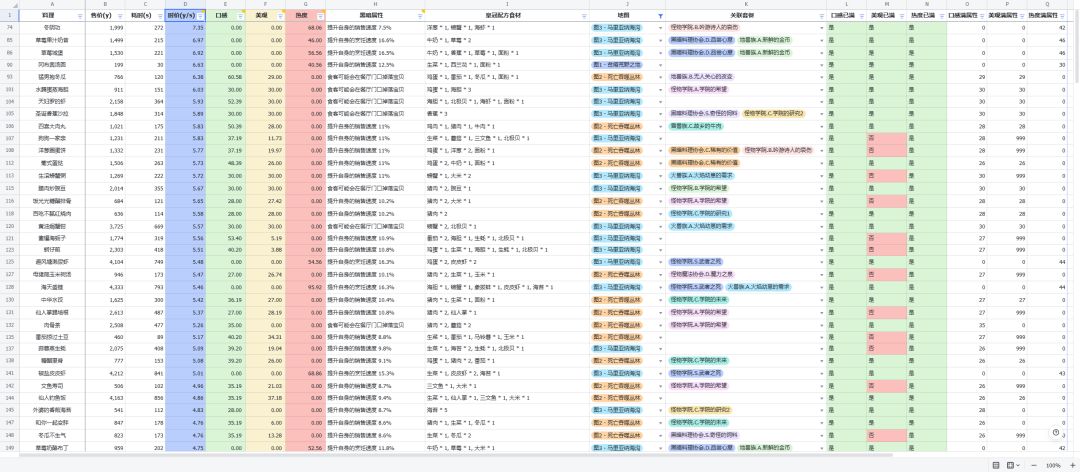Select cell with value 7.35 in column D
The width and height of the screenshot is (1080, 472).
[185, 28]
